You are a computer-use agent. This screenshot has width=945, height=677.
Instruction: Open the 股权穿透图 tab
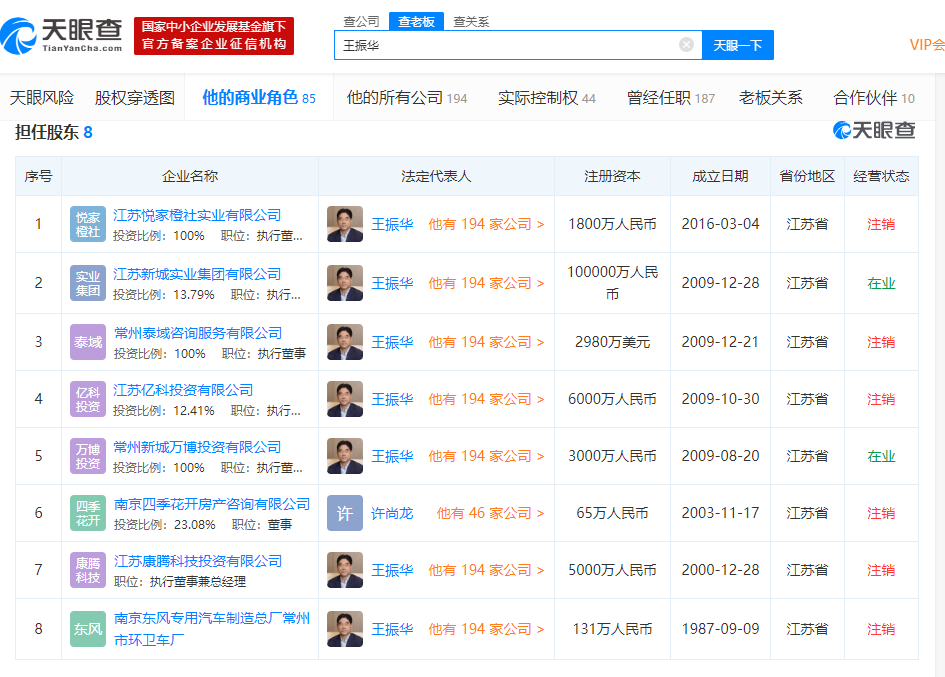(135, 98)
